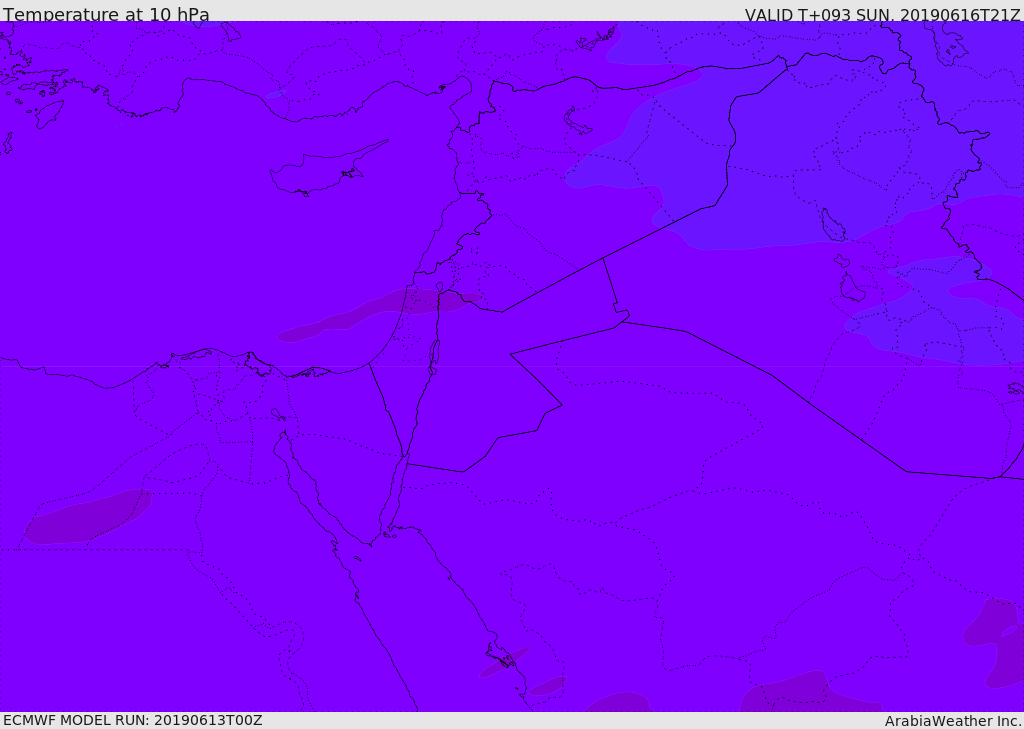Click the 'ECMWF MODEL RUN: 20190613T00Z' label

click(133, 720)
